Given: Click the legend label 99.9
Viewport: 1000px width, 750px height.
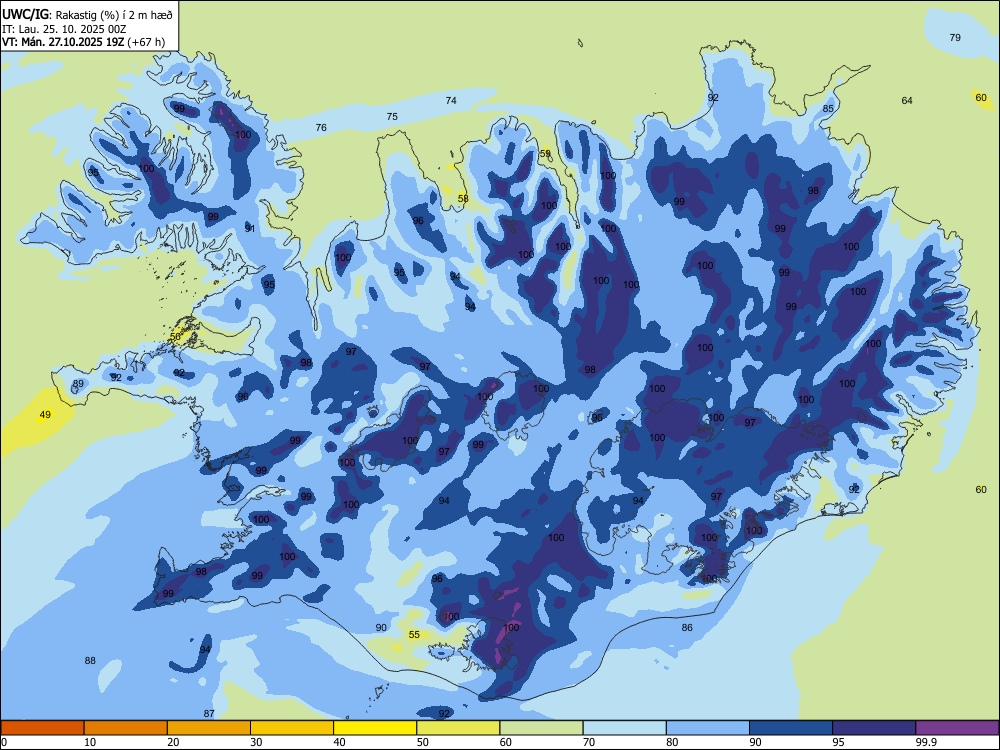Looking at the screenshot, I should [926, 742].
